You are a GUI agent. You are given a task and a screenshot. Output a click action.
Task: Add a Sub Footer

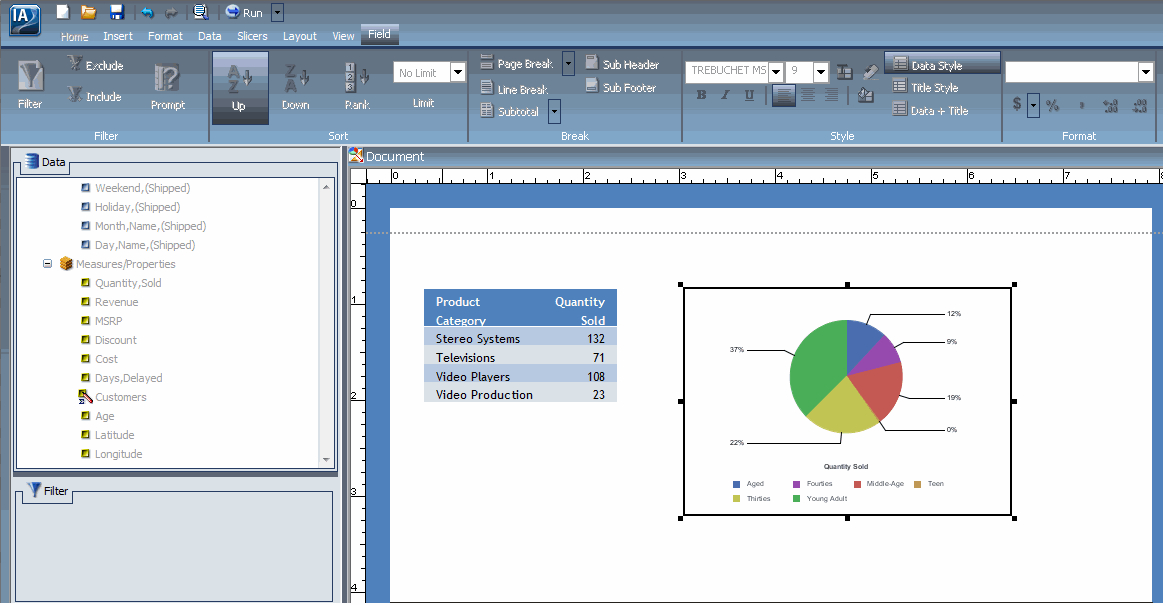pyautogui.click(x=620, y=87)
